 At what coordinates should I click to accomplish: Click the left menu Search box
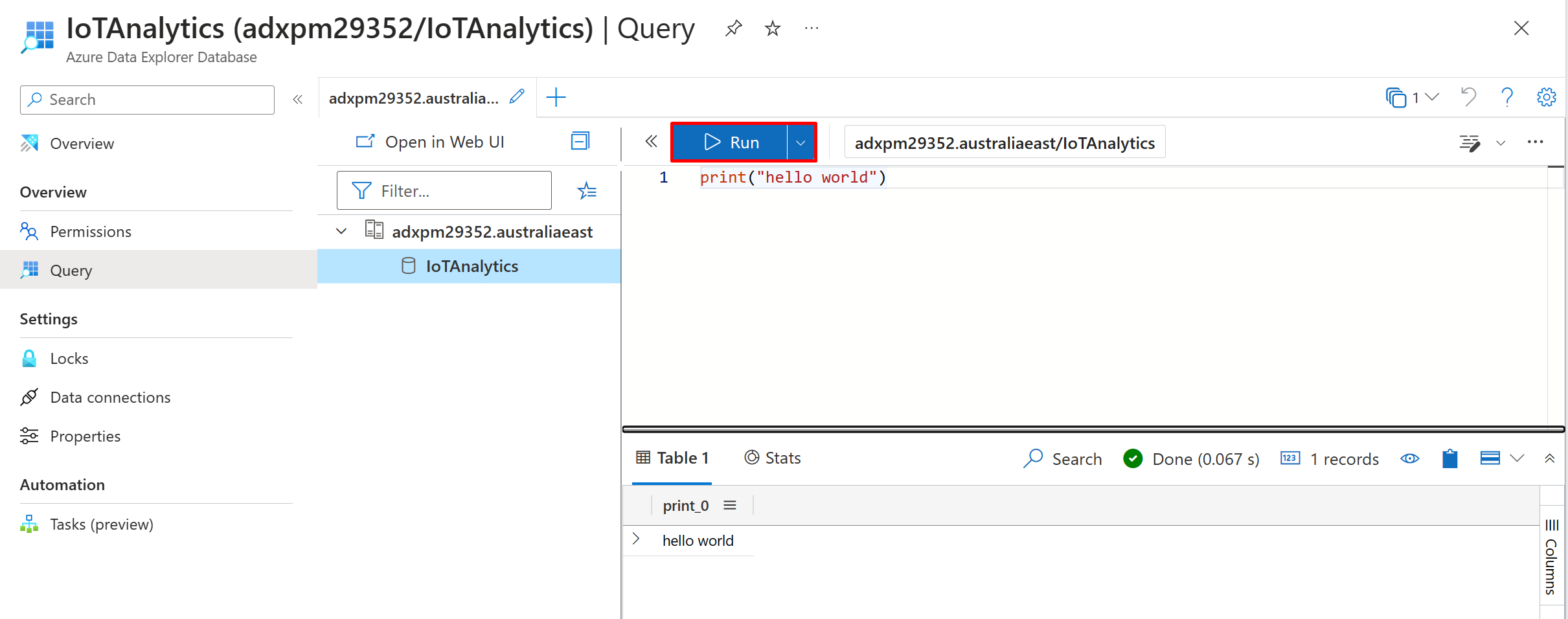(147, 100)
